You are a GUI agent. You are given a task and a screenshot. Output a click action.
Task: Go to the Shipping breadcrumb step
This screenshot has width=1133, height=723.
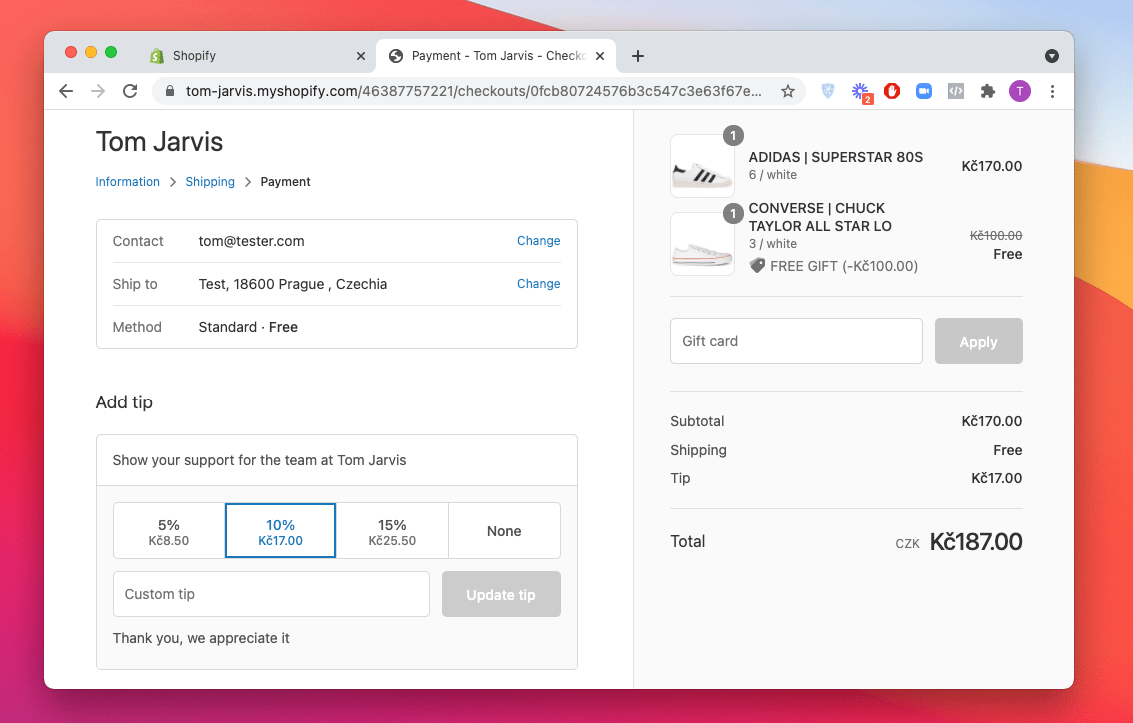point(210,181)
